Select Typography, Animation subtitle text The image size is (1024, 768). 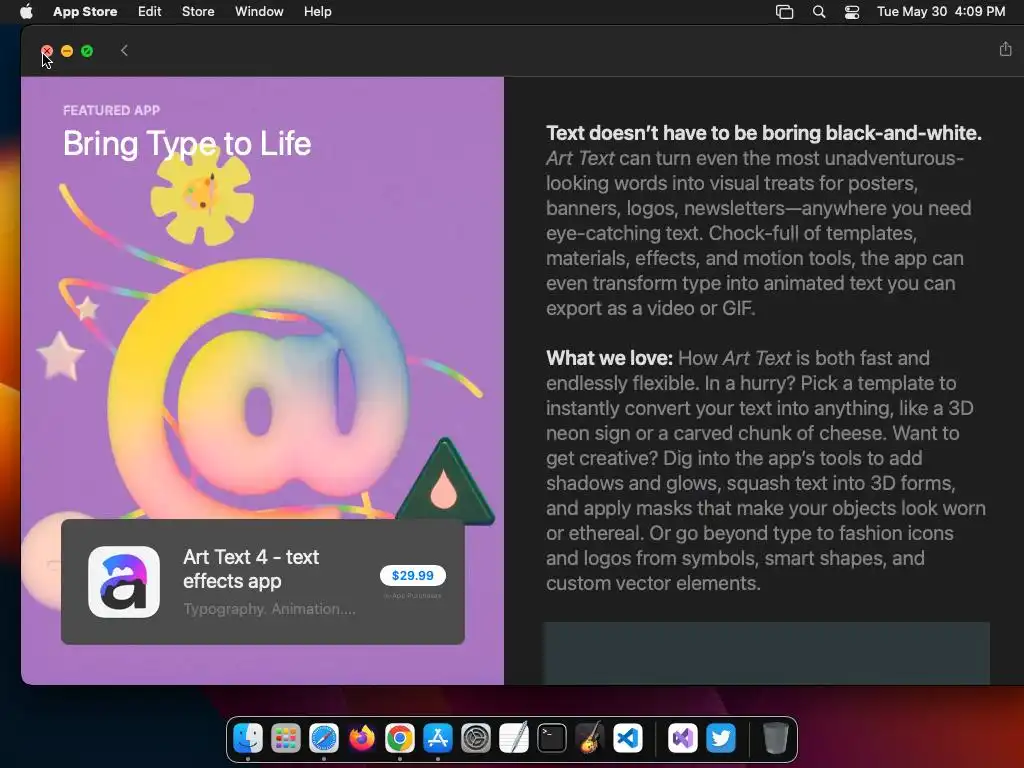[x=269, y=609]
